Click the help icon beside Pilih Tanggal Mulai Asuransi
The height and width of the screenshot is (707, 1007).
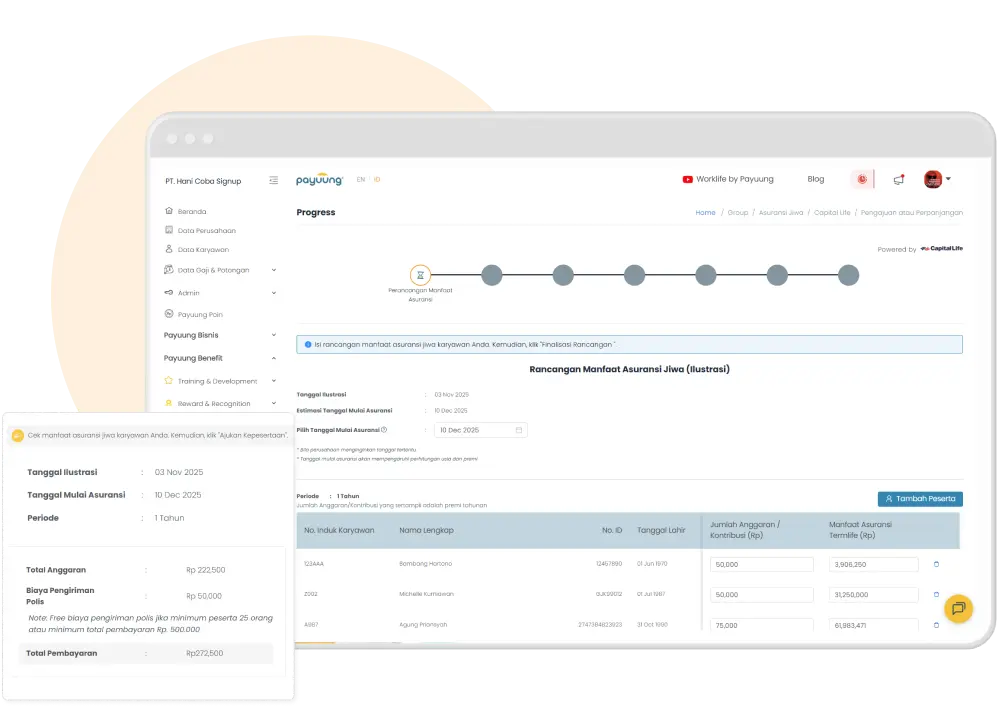(384, 430)
